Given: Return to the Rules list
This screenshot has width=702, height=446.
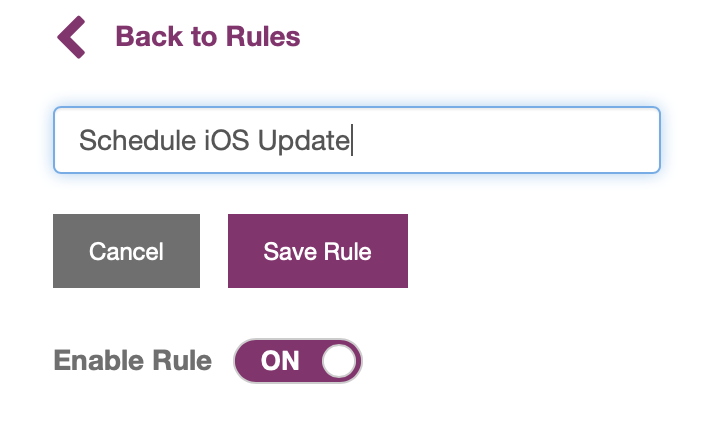Looking at the screenshot, I should [208, 36].
